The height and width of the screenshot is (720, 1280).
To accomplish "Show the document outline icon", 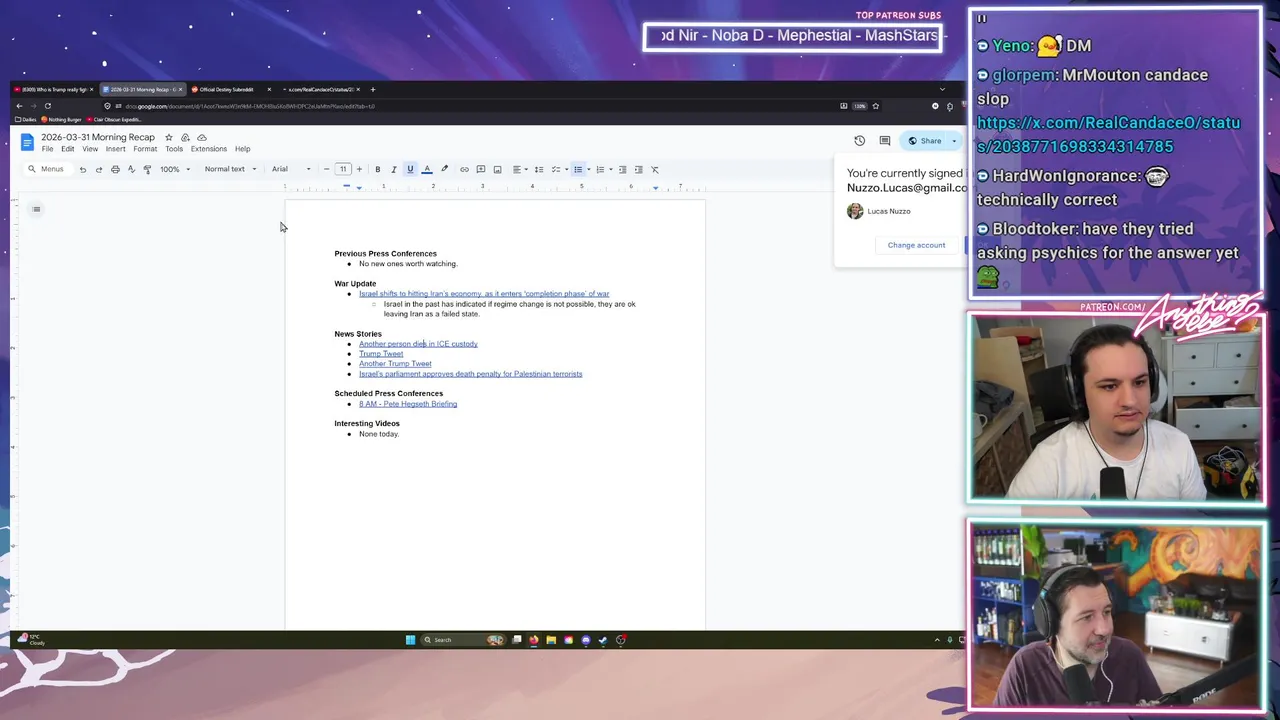I will click(36, 209).
